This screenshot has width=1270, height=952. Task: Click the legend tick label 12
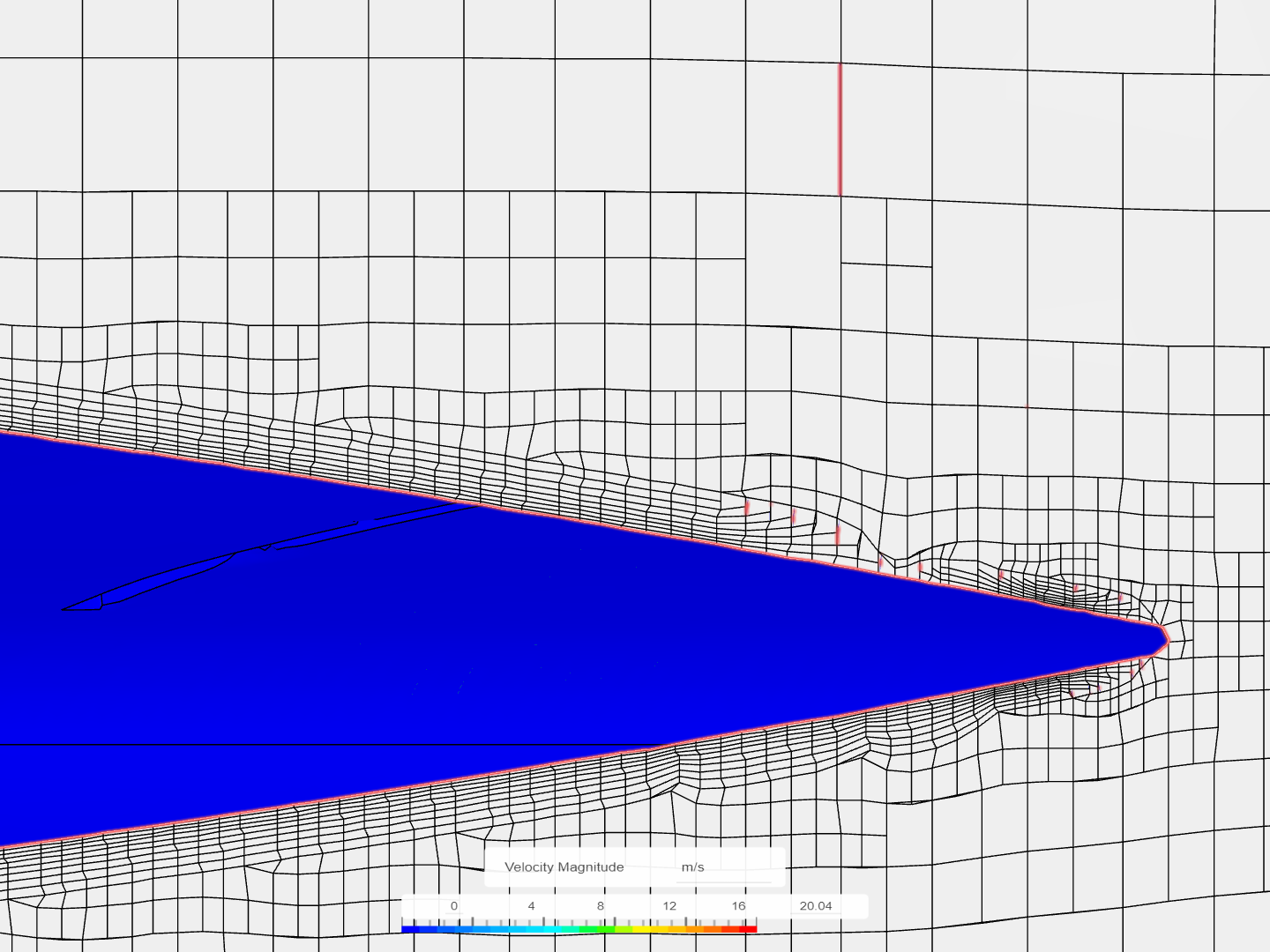click(x=669, y=906)
